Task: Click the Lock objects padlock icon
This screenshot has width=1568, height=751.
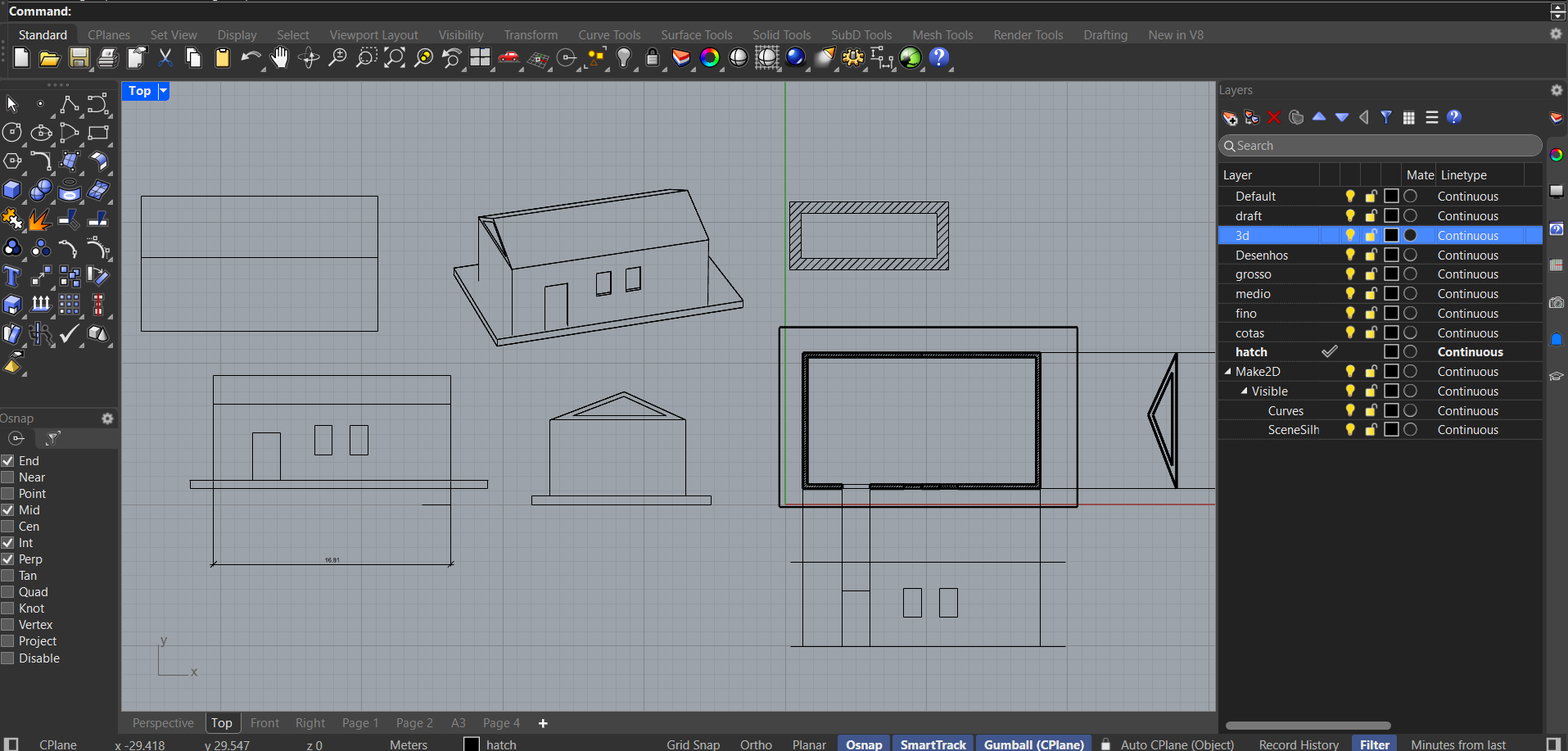Action: [652, 58]
